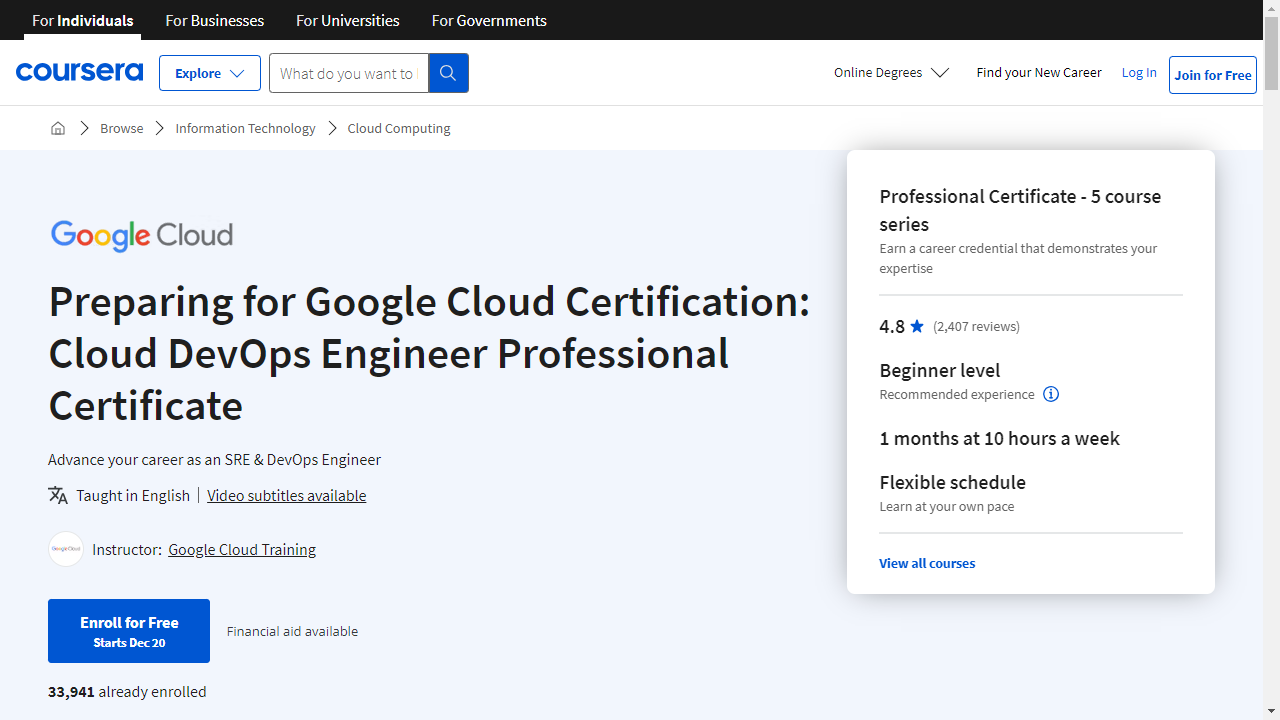Switch to For Businesses tab
The height and width of the screenshot is (720, 1280).
point(215,20)
